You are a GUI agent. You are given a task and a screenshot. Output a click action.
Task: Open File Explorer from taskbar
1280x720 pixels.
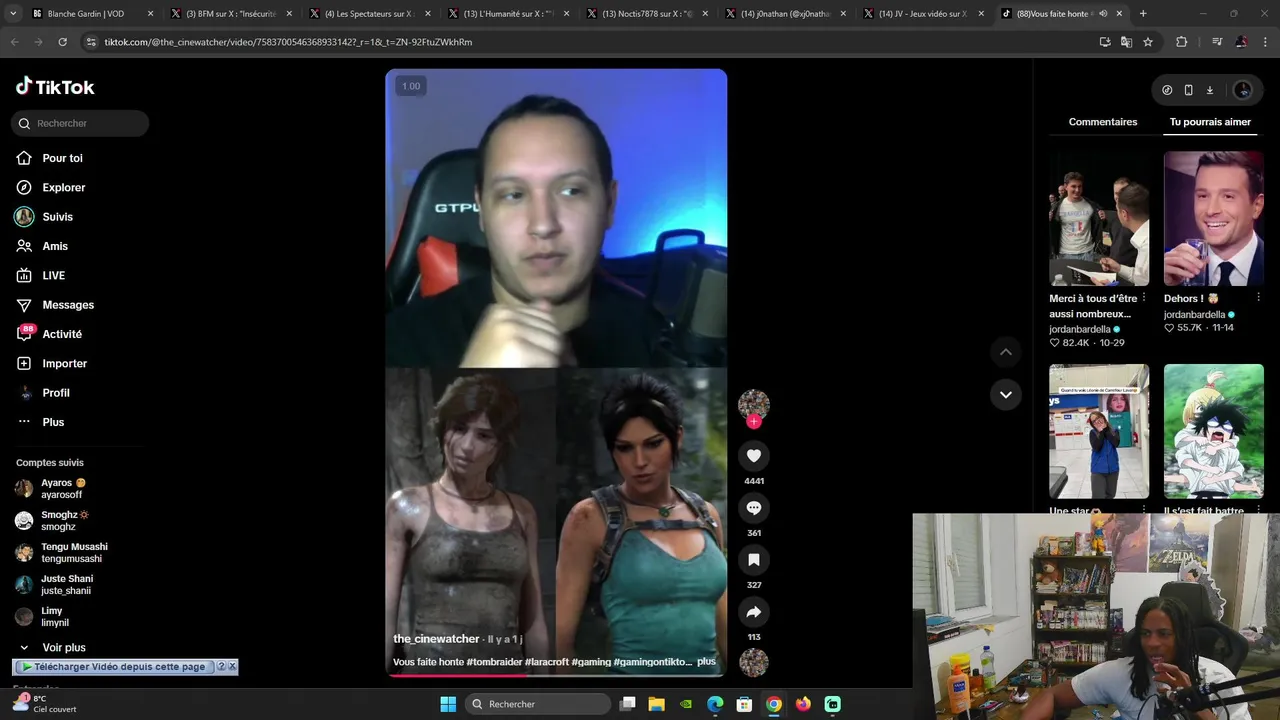point(656,704)
